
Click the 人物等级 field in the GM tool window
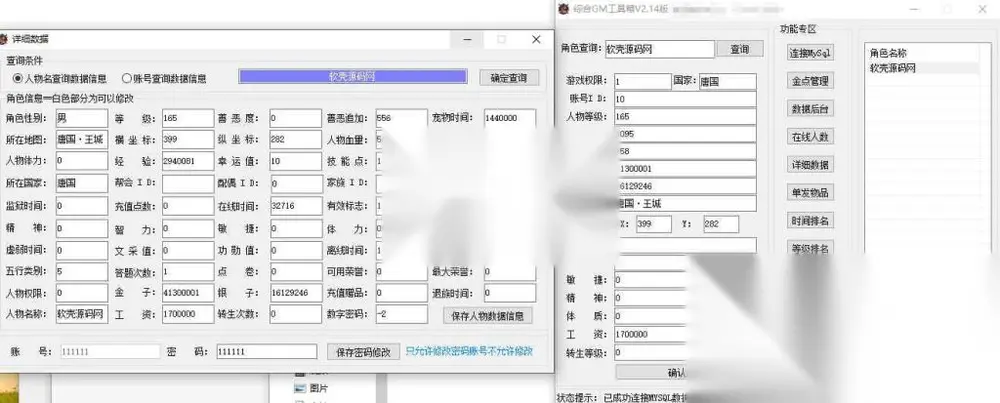coord(685,117)
